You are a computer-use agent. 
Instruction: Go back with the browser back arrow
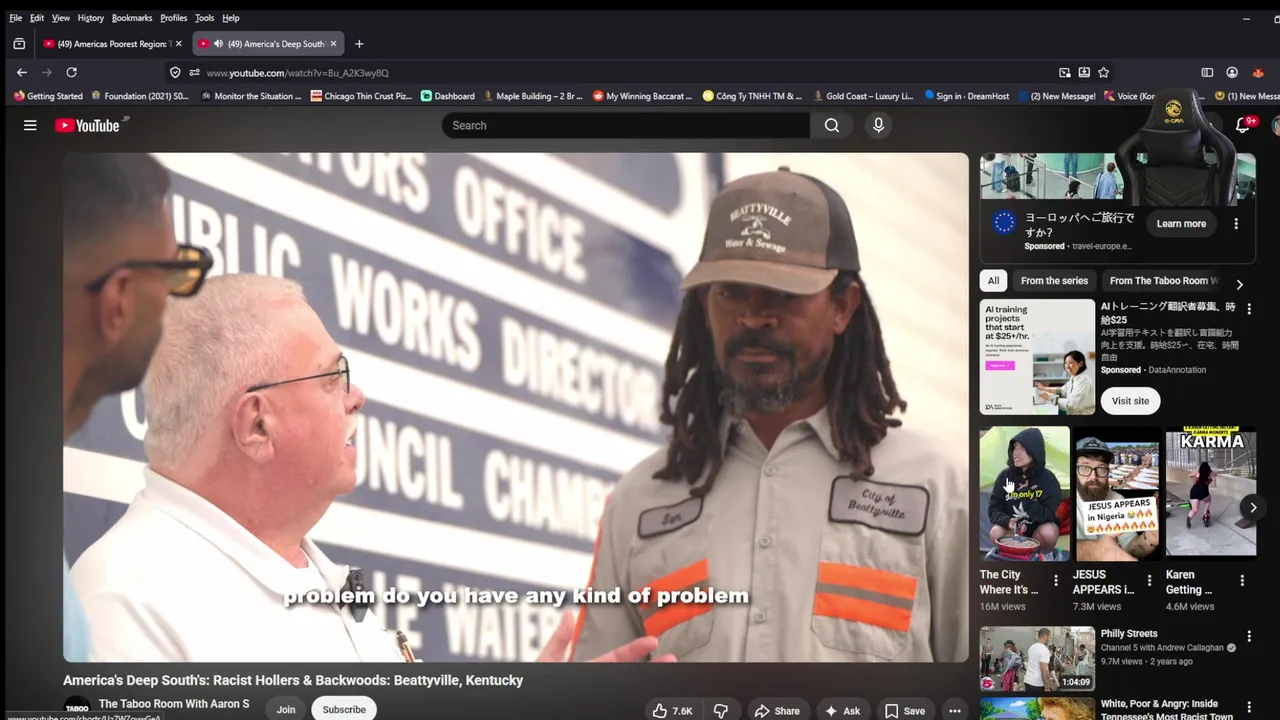click(22, 72)
